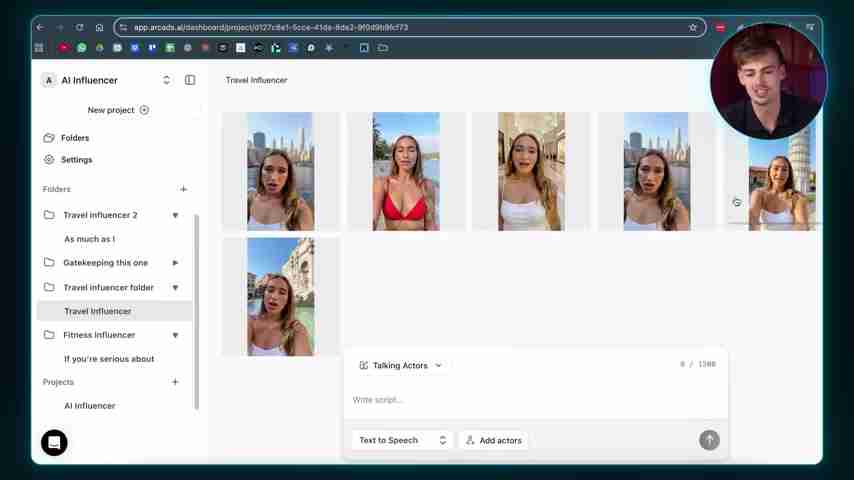Image resolution: width=854 pixels, height=480 pixels.
Task: Open the AI Influencer workspace switcher
Action: pyautogui.click(x=166, y=80)
